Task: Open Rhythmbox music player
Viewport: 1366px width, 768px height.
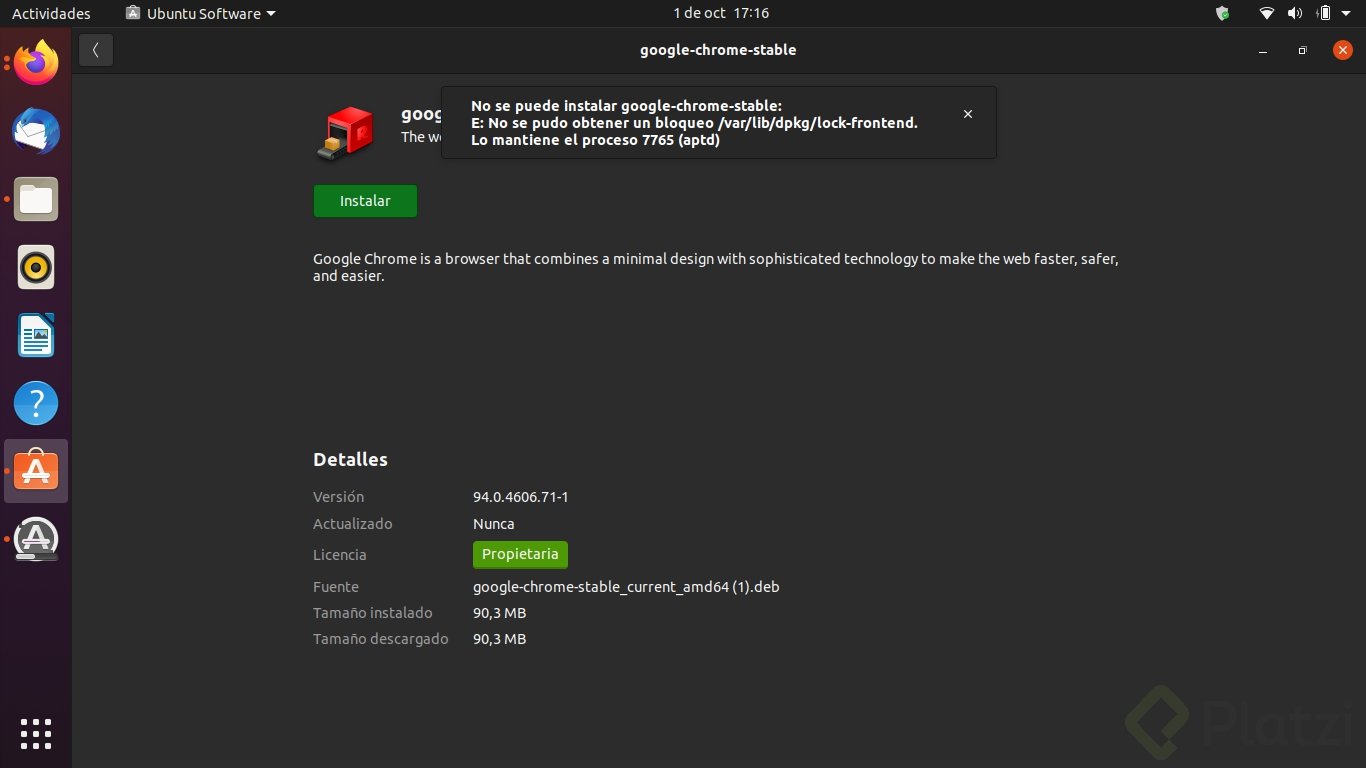Action: click(x=36, y=268)
